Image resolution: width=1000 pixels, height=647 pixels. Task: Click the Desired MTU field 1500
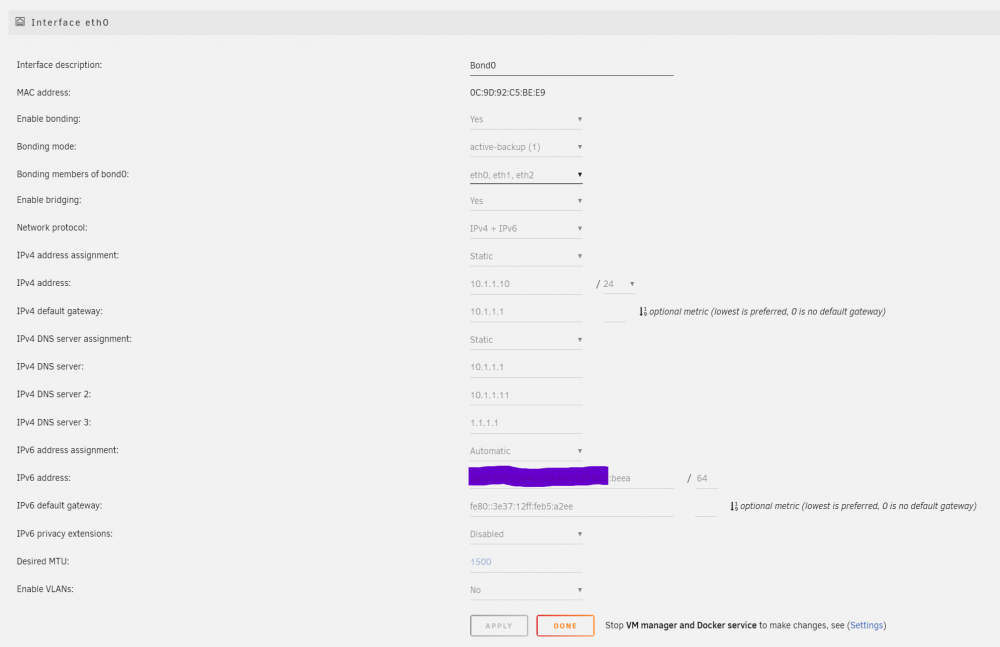526,561
